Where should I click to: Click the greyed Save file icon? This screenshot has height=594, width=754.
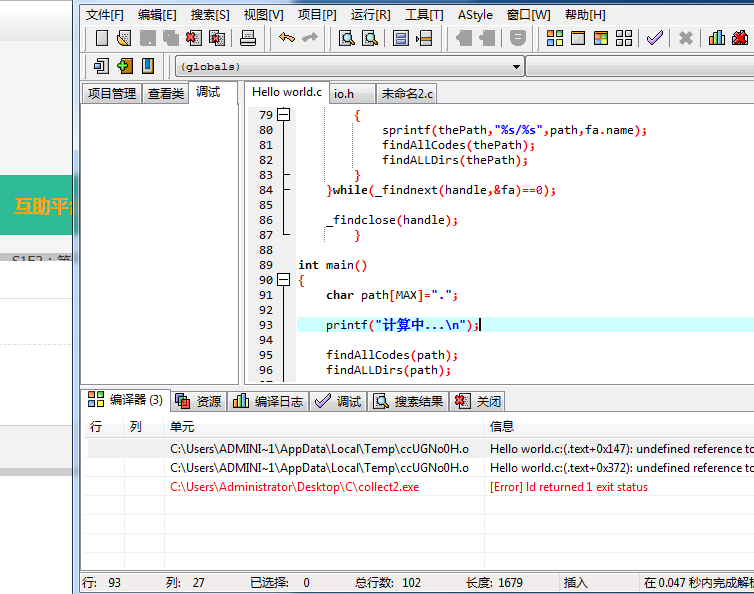[x=148, y=38]
